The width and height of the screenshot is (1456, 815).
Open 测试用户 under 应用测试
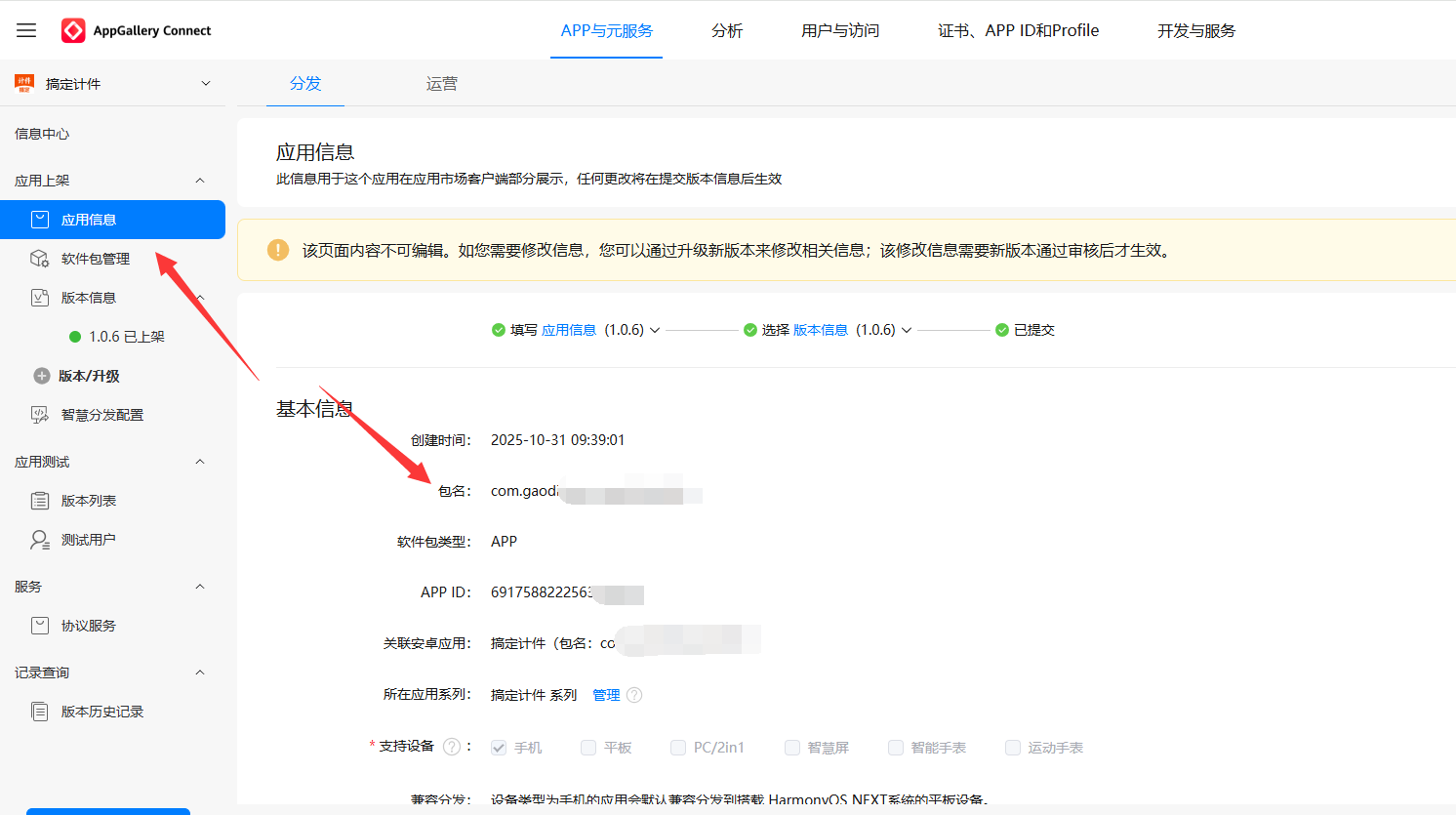89,540
